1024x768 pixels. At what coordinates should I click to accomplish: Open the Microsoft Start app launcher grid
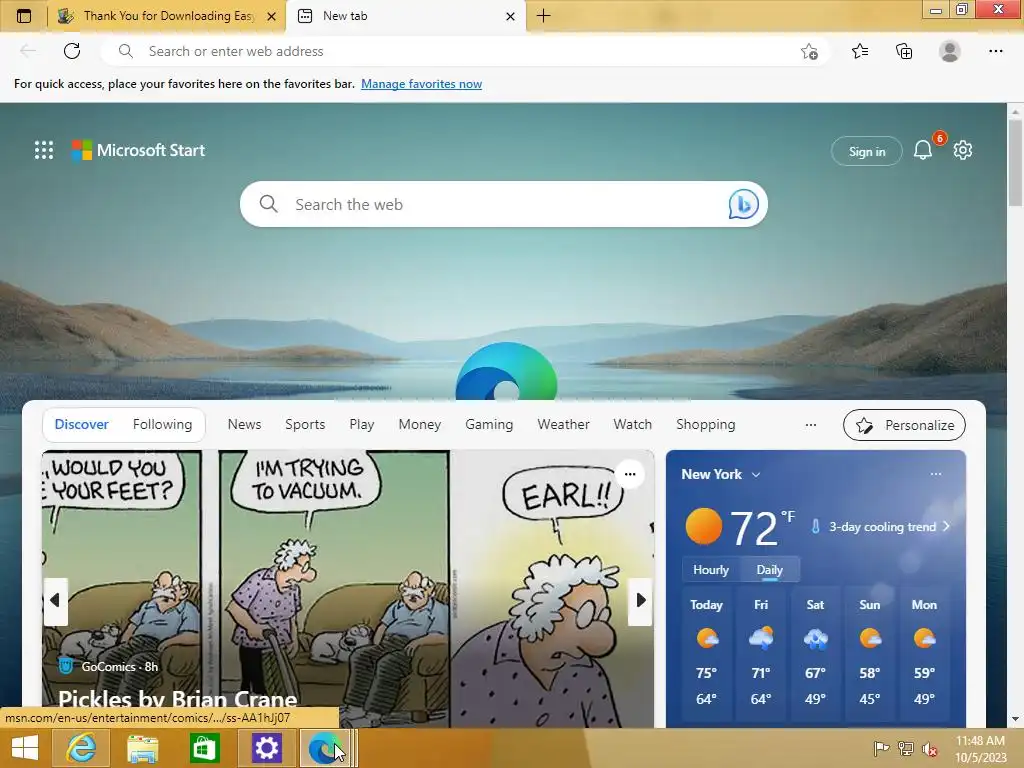44,150
